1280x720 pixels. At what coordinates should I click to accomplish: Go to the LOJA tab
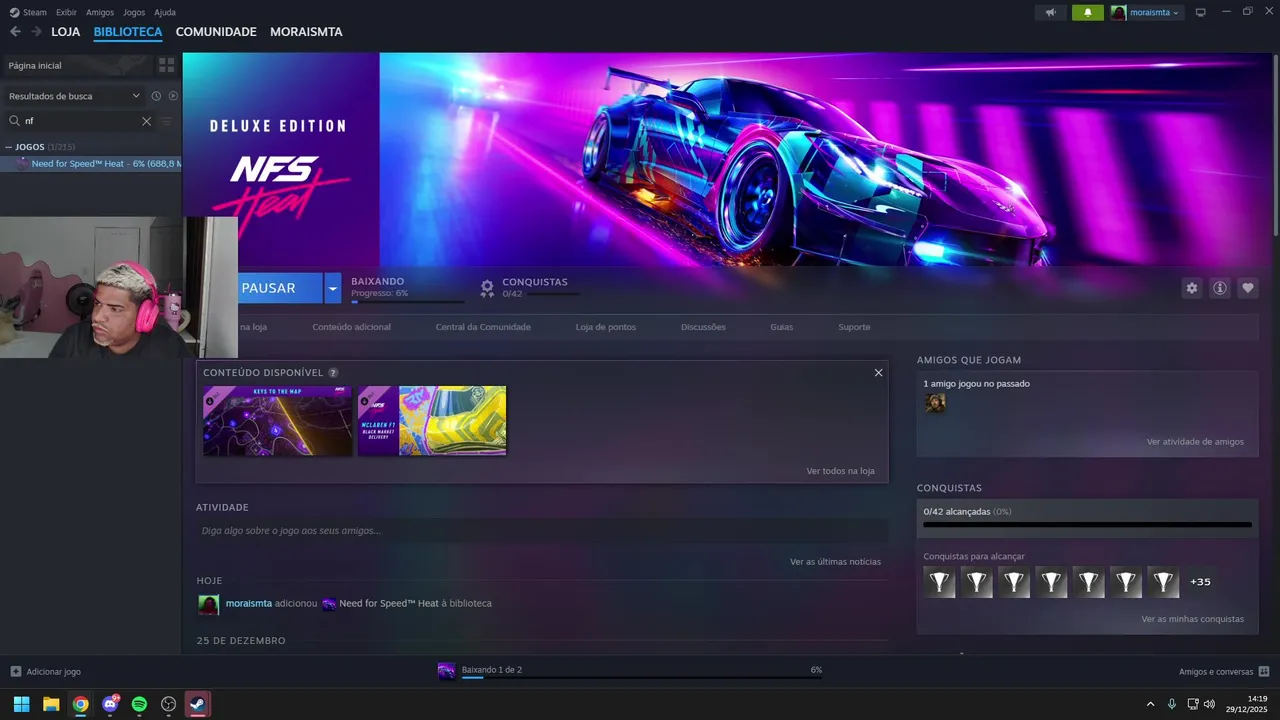[x=65, y=32]
